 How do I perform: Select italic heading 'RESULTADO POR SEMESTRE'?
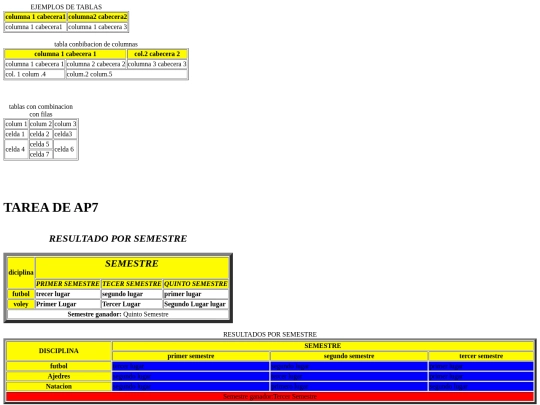(x=118, y=239)
